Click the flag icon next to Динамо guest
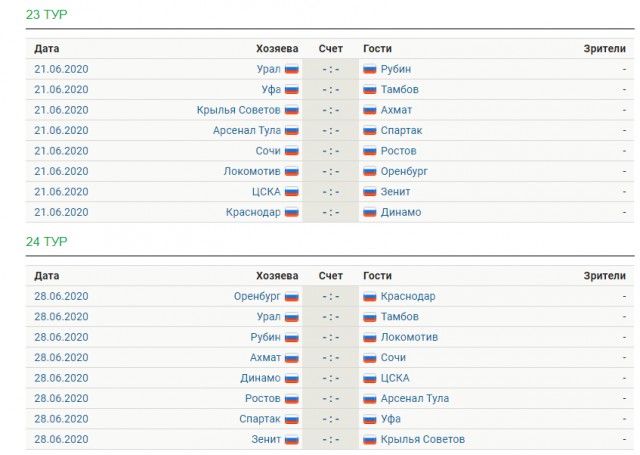This screenshot has height=455, width=640. (370, 212)
